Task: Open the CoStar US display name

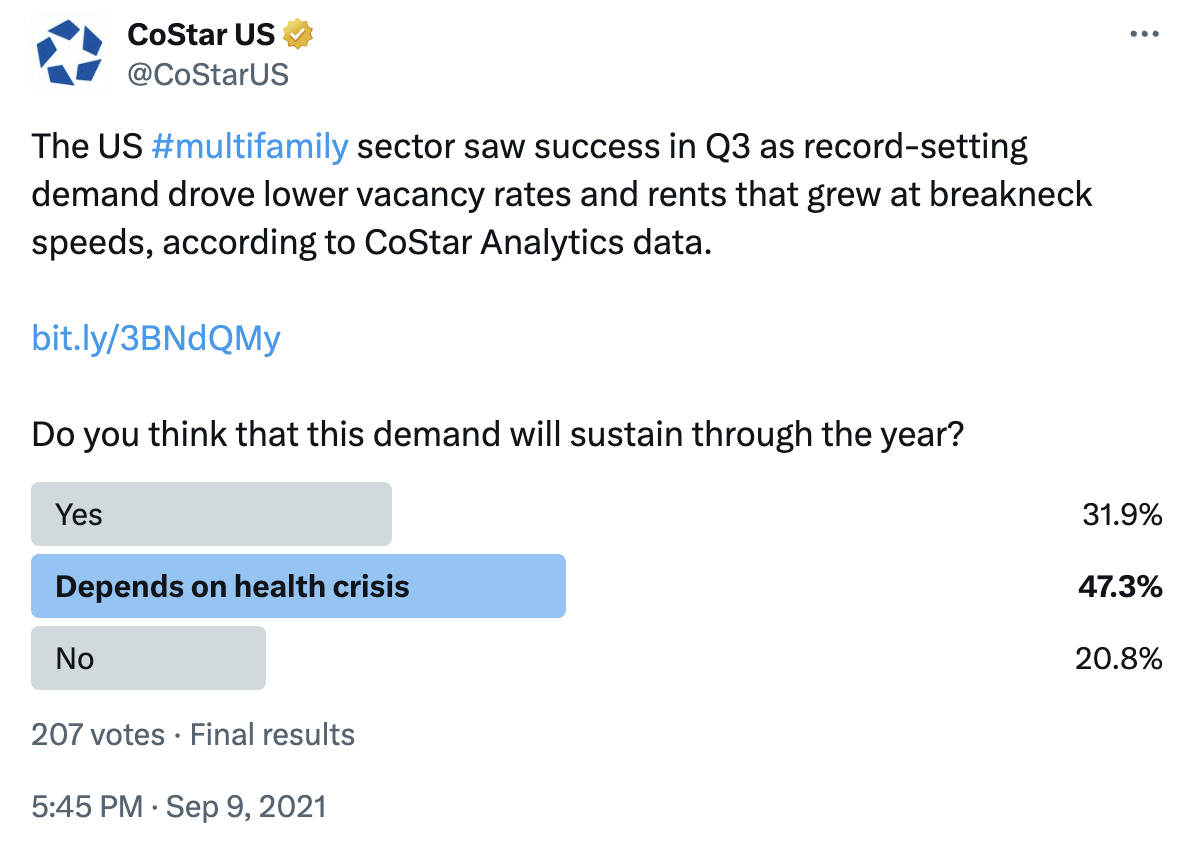Action: (201, 35)
